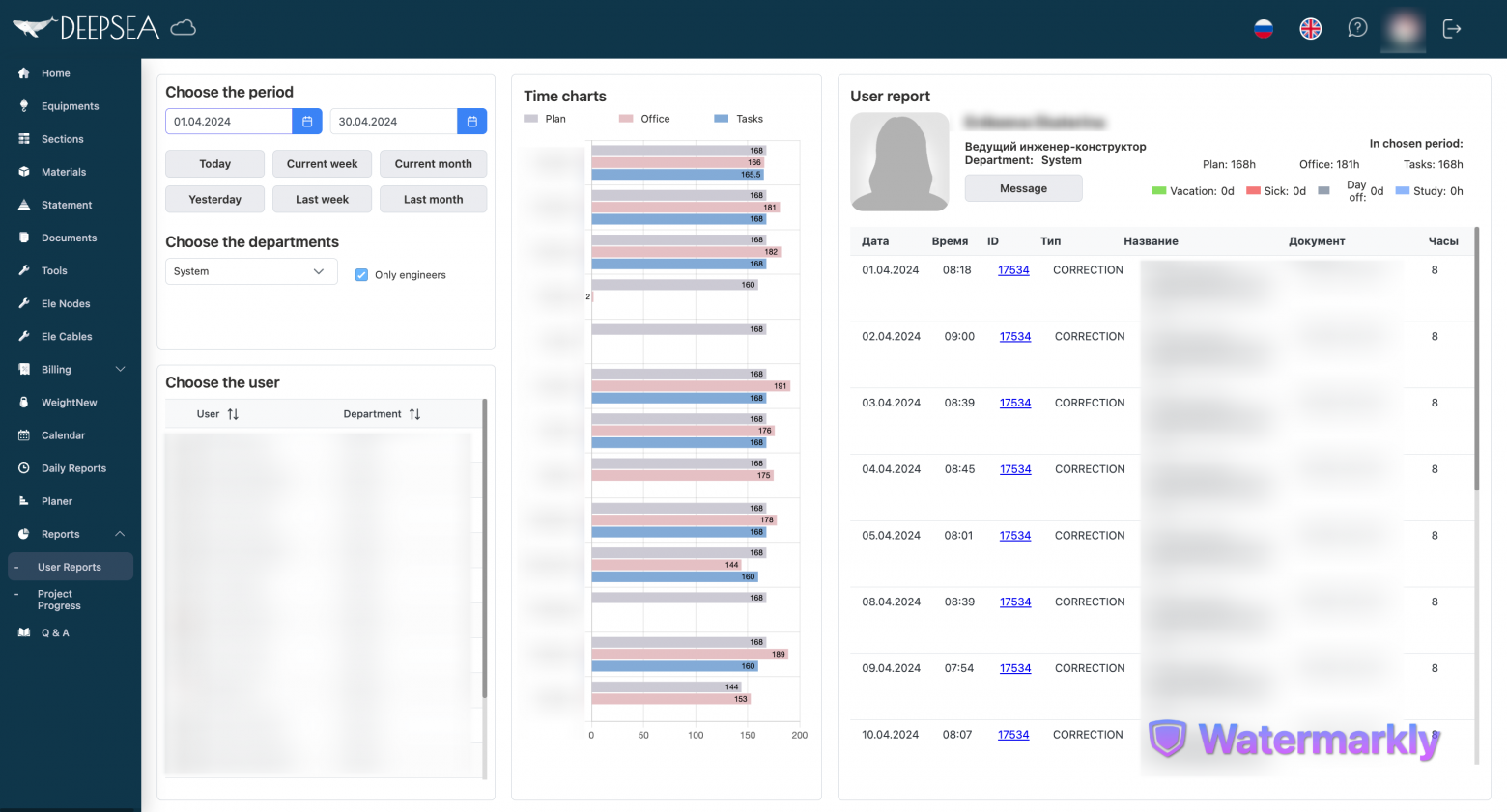Click the blue Tasks legend swatch
This screenshot has width=1507, height=812.
click(x=721, y=119)
